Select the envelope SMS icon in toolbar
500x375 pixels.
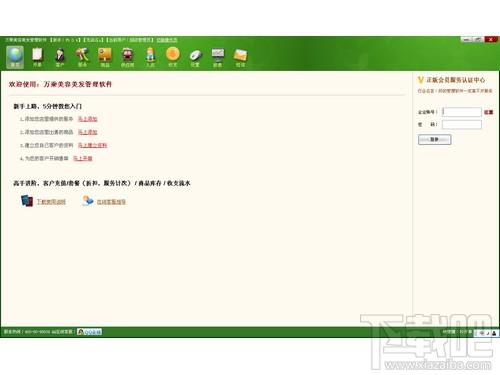click(x=240, y=57)
